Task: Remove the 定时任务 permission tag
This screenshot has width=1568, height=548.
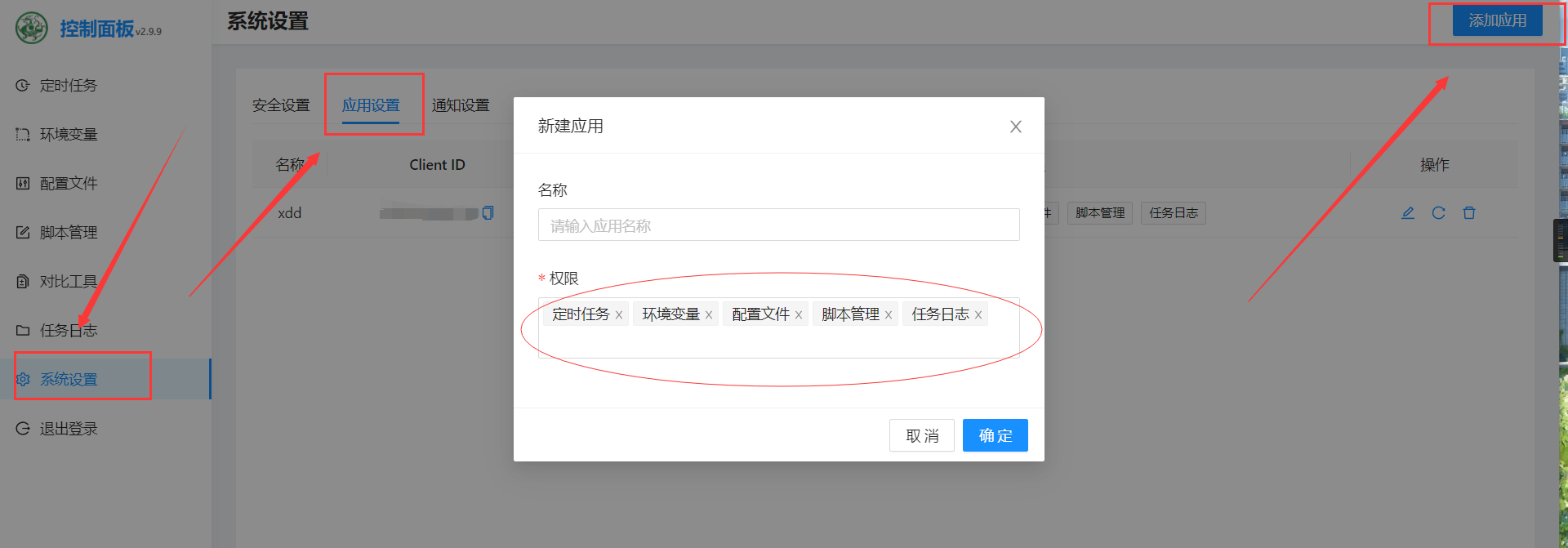Action: [619, 315]
